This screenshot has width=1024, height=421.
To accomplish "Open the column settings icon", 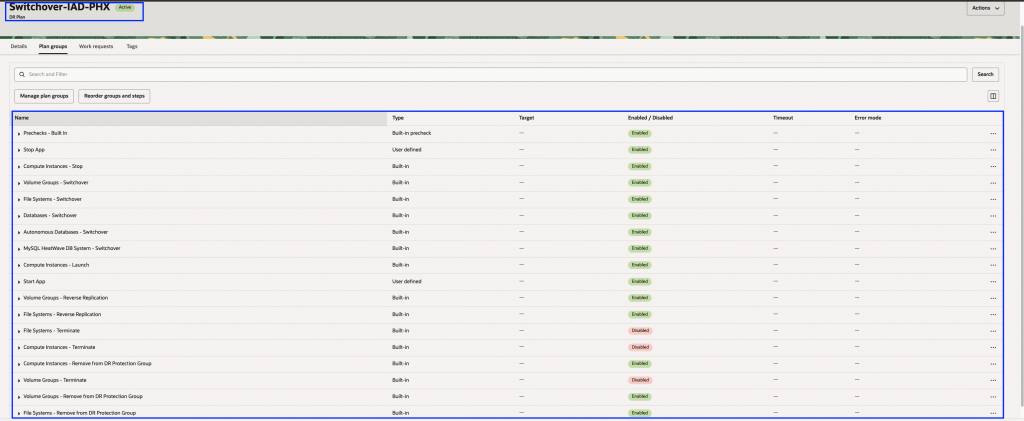I will pyautogui.click(x=993, y=96).
